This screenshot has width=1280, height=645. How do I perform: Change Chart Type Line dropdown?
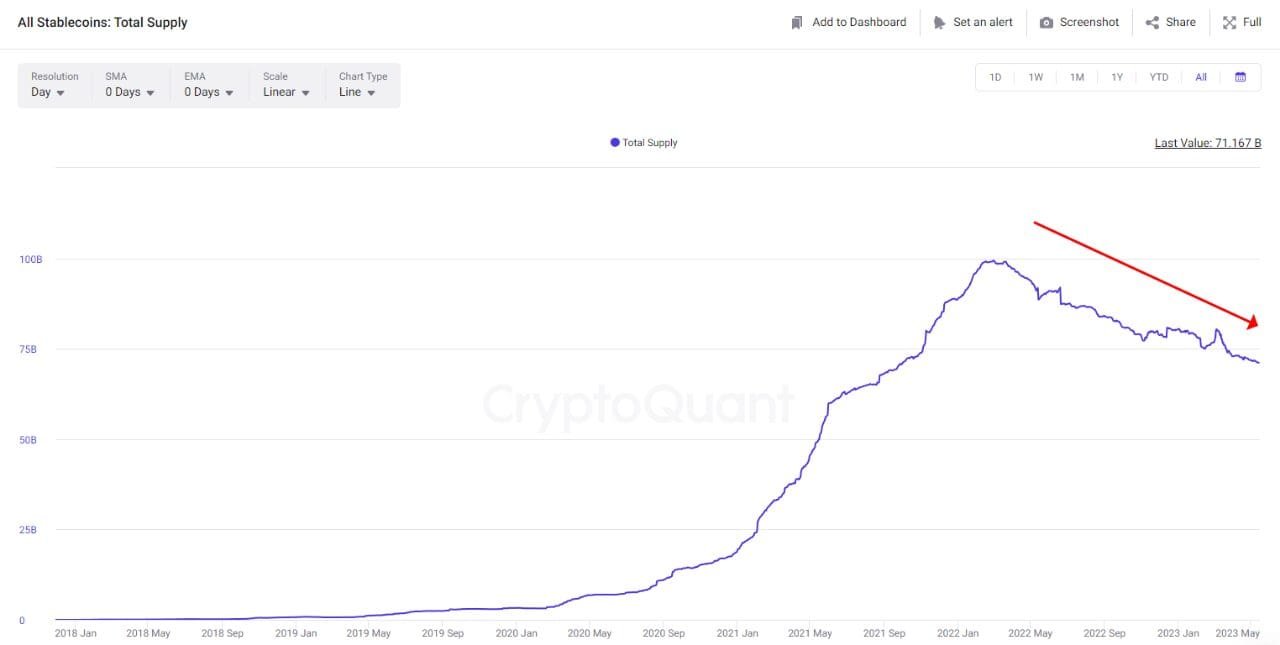click(357, 92)
